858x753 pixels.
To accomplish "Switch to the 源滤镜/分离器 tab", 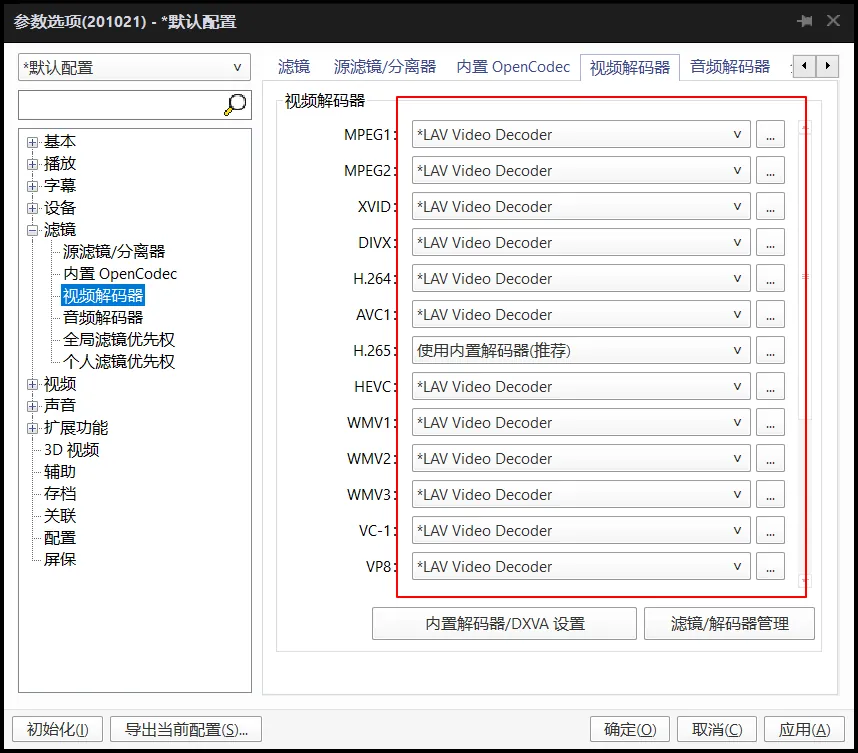I will 385,66.
